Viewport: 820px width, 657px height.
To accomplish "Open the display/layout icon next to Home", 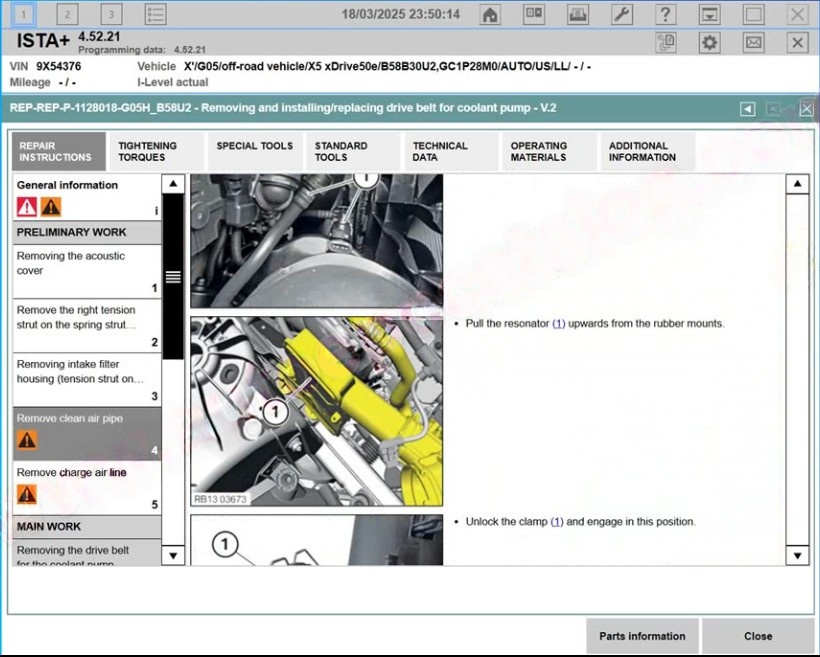I will [x=533, y=14].
